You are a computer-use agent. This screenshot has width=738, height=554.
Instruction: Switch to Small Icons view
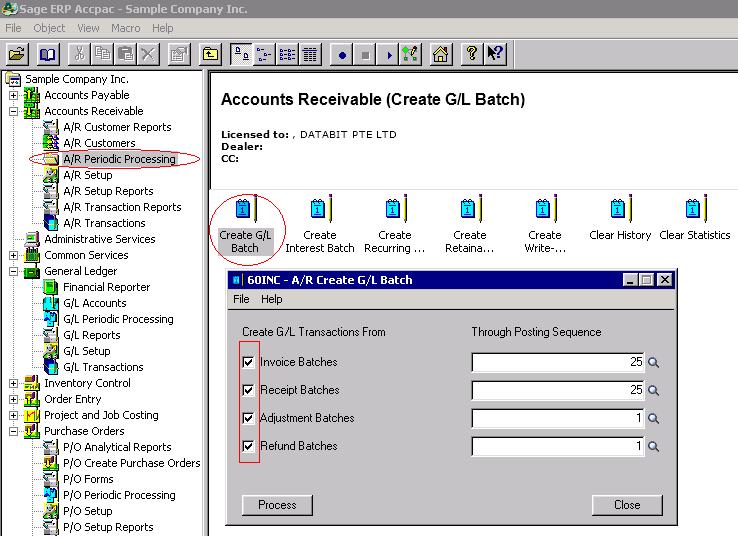click(x=264, y=54)
